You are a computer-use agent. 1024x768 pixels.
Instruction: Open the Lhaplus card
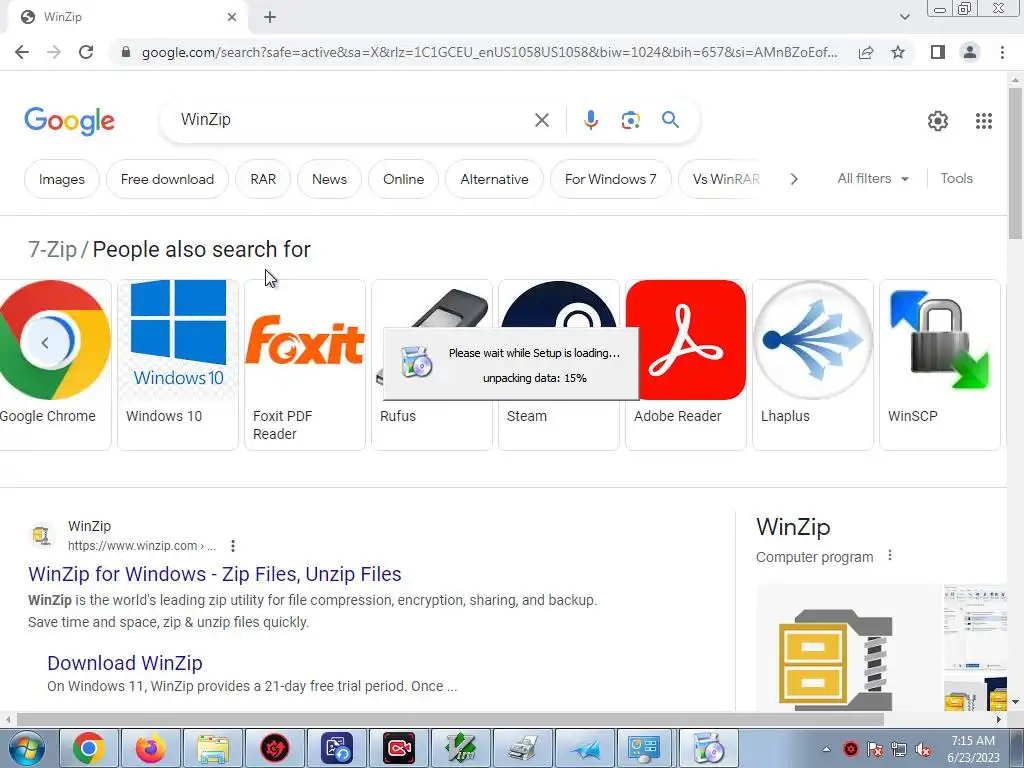pyautogui.click(x=812, y=365)
